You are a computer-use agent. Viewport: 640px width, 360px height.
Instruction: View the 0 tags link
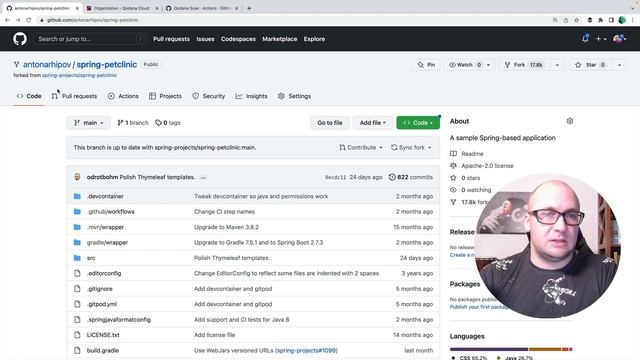click(168, 122)
